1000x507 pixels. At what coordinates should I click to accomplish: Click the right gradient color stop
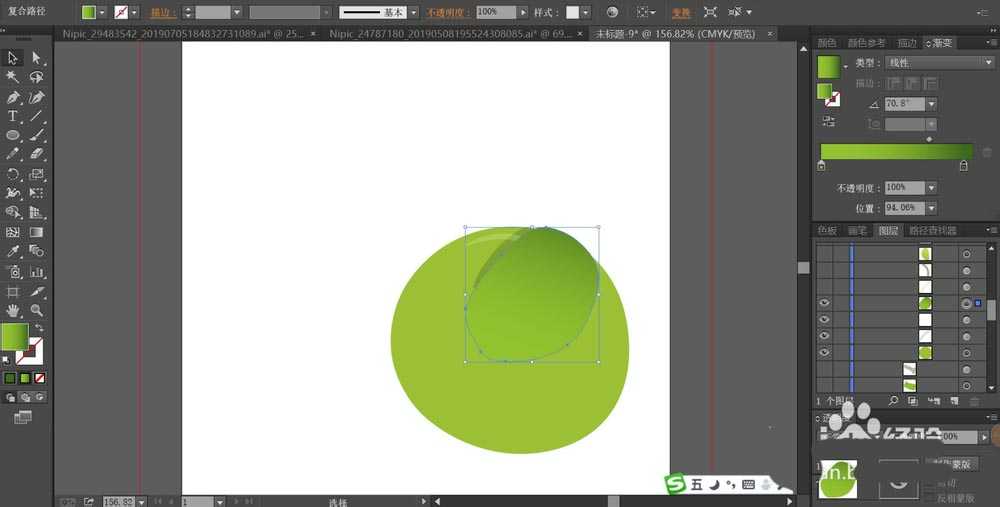(x=963, y=166)
